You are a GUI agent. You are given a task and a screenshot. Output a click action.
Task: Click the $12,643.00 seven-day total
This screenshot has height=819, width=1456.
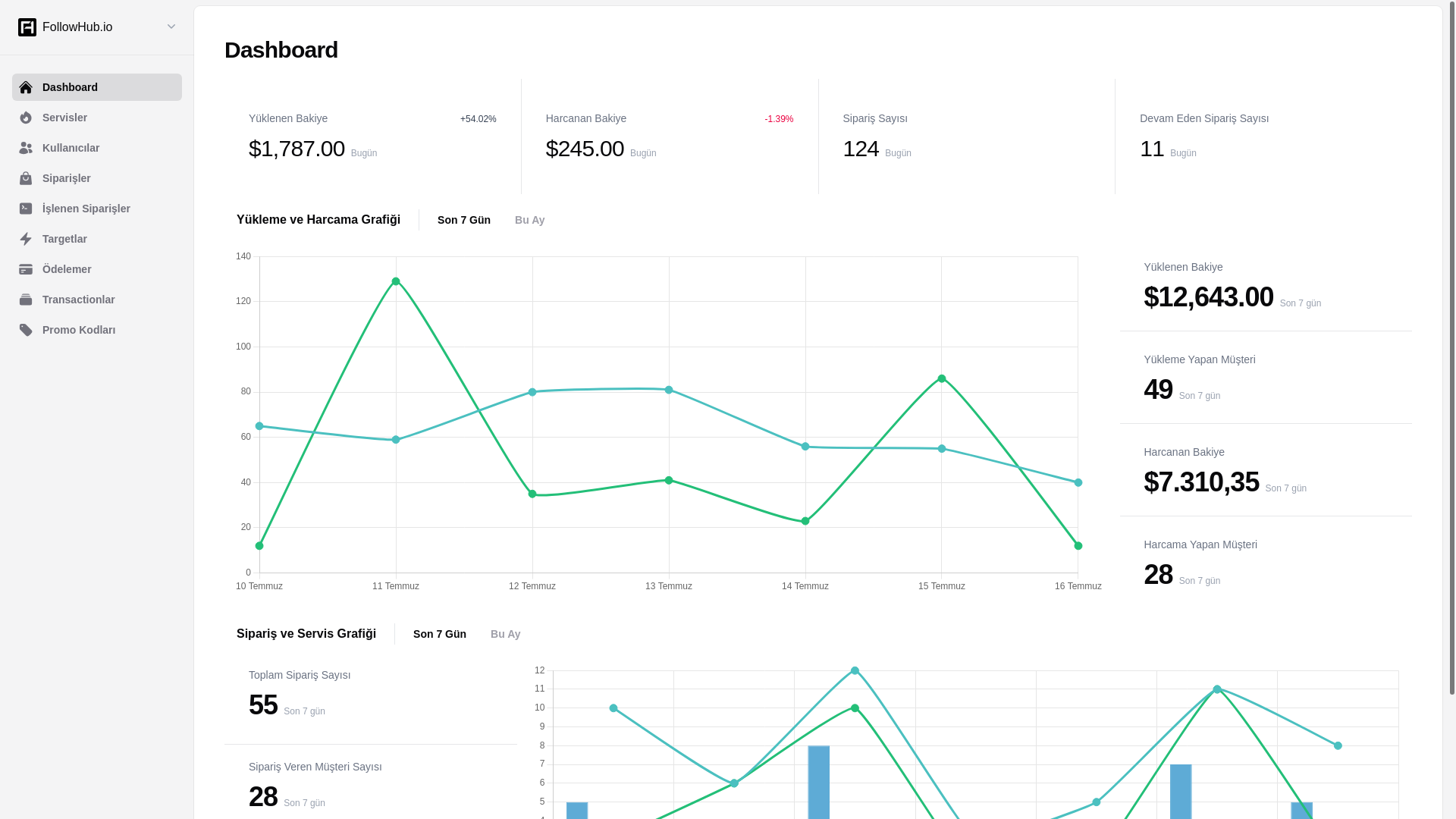click(x=1209, y=297)
